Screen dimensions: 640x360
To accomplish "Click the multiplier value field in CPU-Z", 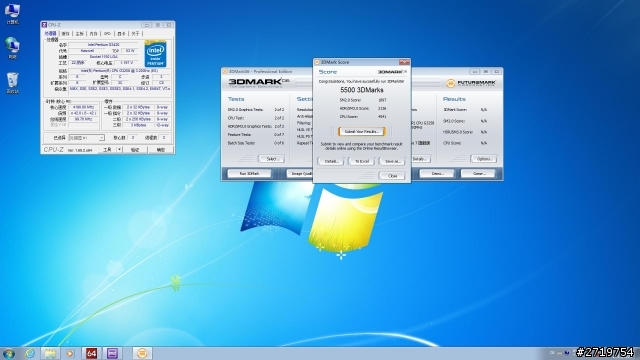I will pos(83,113).
